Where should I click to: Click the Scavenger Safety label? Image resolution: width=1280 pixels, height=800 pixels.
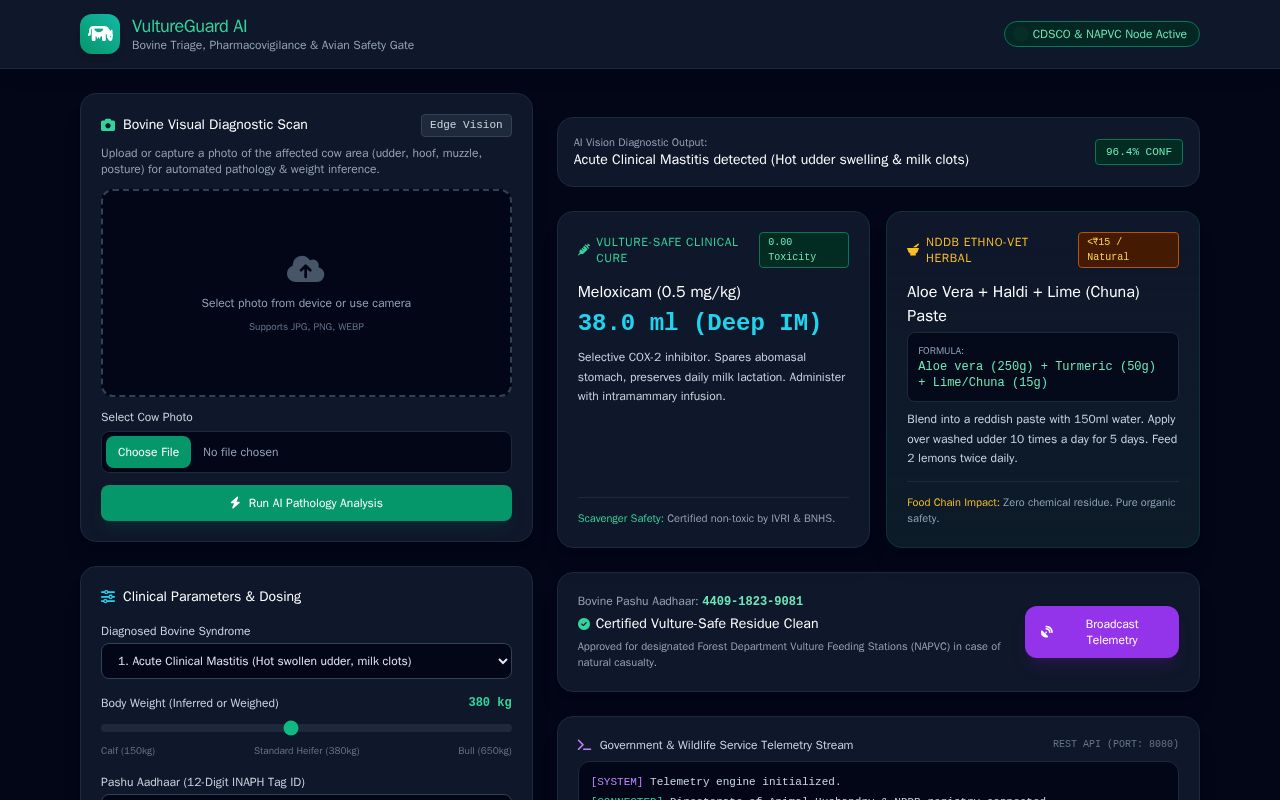pyautogui.click(x=621, y=518)
